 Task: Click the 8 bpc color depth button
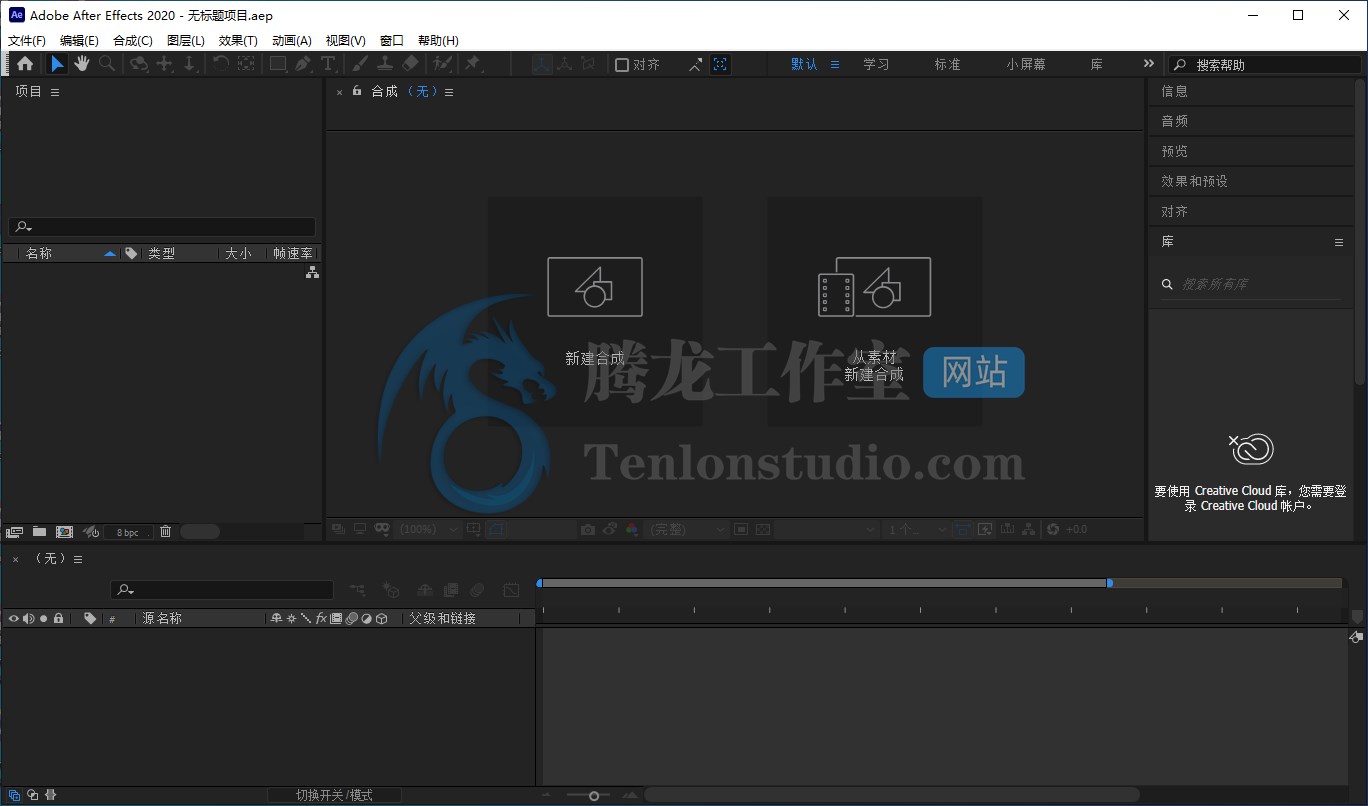pos(128,532)
